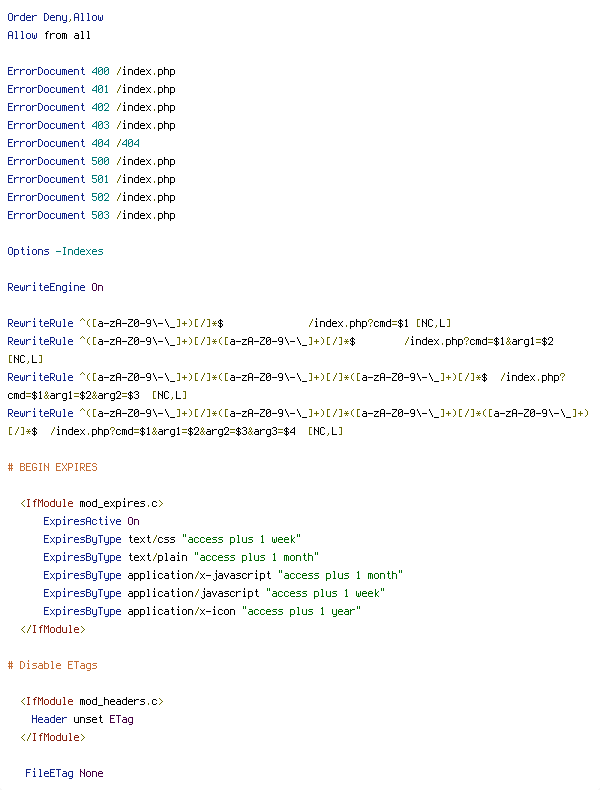Click the '<IfModule mod_headers.c>' opening tag
Viewport: 600px width, 790px height.
pyautogui.click(x=92, y=701)
